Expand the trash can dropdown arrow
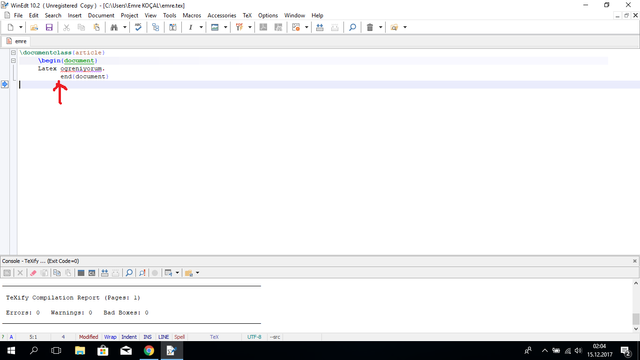Image resolution: width=640 pixels, height=360 pixels. (x=380, y=27)
